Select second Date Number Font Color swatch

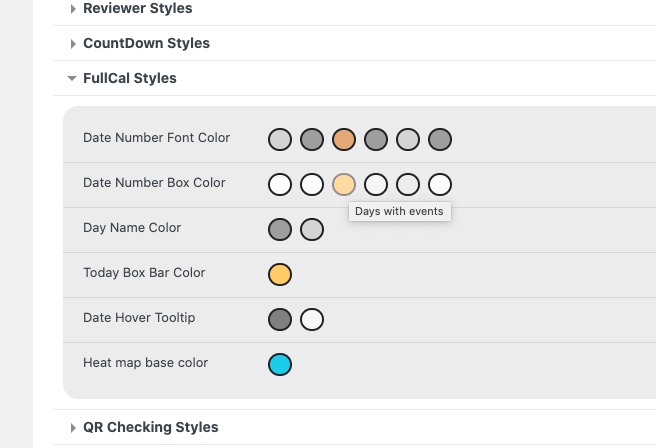312,139
